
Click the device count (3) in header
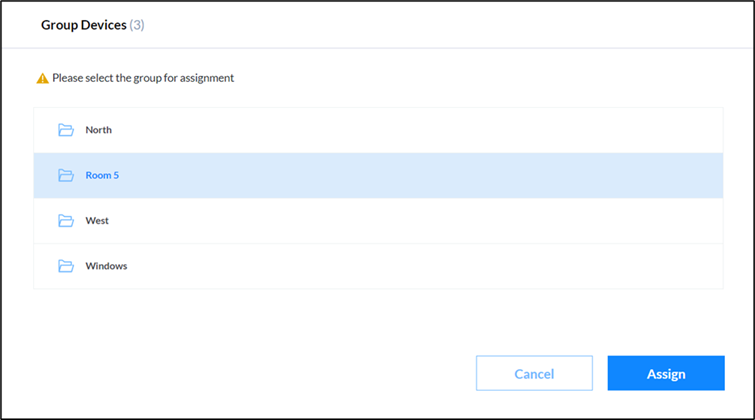[137, 25]
